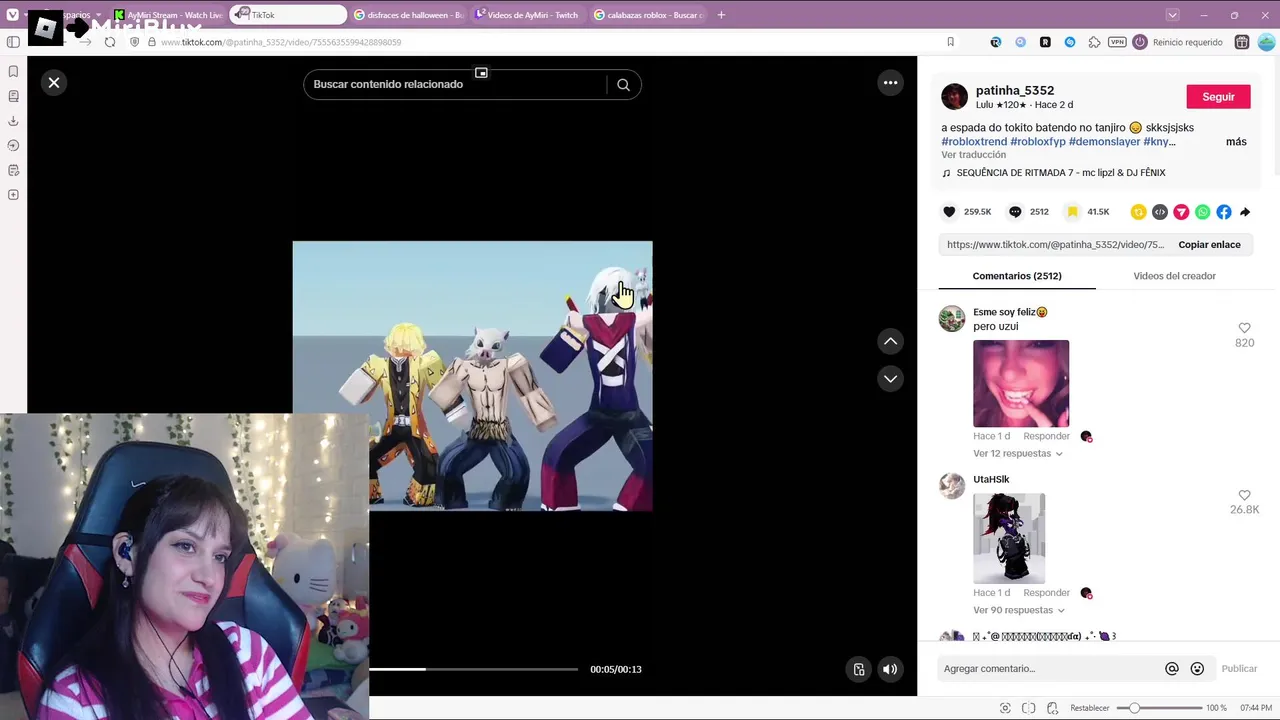
Task: Click Publicar button
Action: (1239, 669)
